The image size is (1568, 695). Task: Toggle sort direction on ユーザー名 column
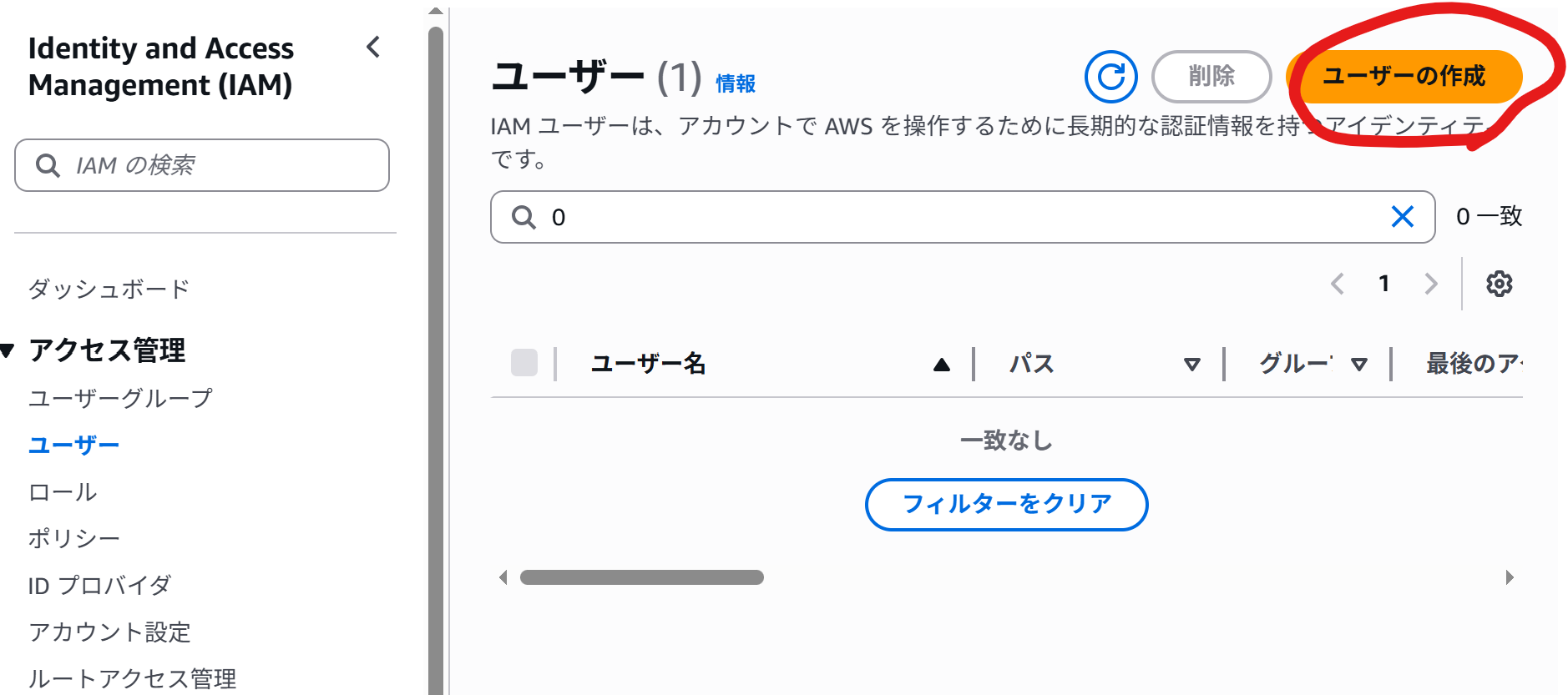point(942,364)
